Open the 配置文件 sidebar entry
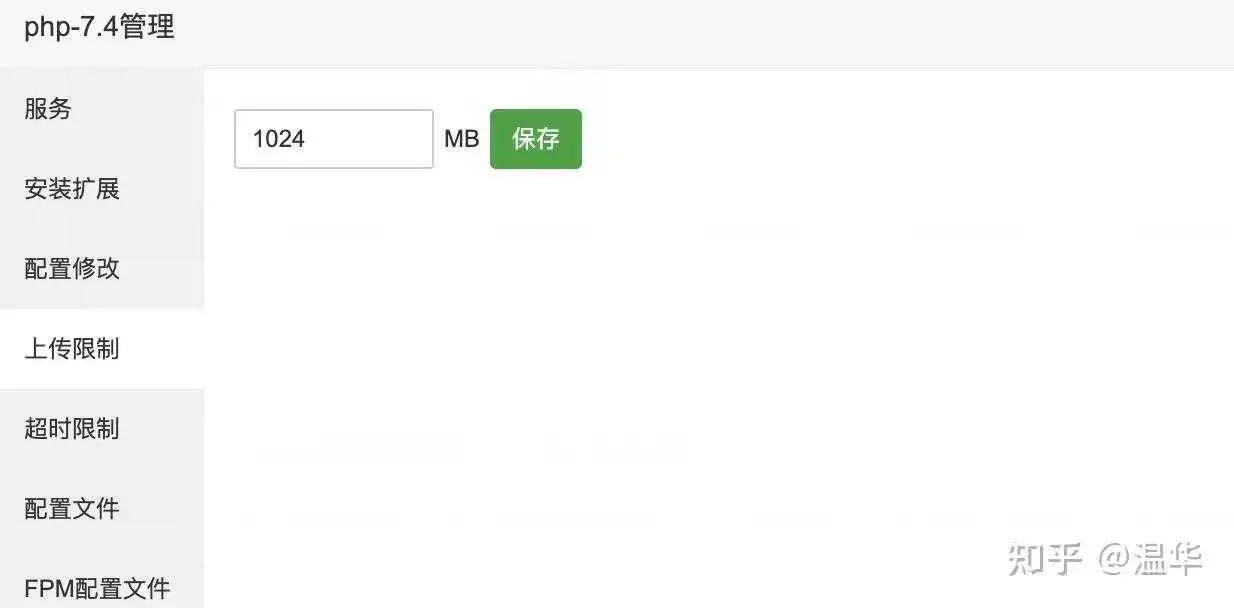Screen dimensions: 1234x608 [101, 509]
